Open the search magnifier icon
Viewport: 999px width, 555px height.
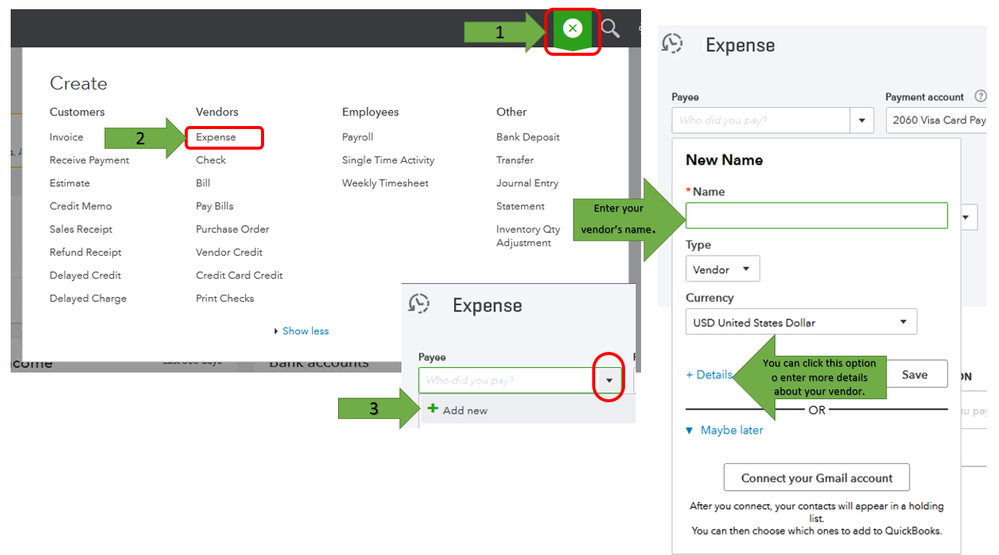tap(610, 29)
